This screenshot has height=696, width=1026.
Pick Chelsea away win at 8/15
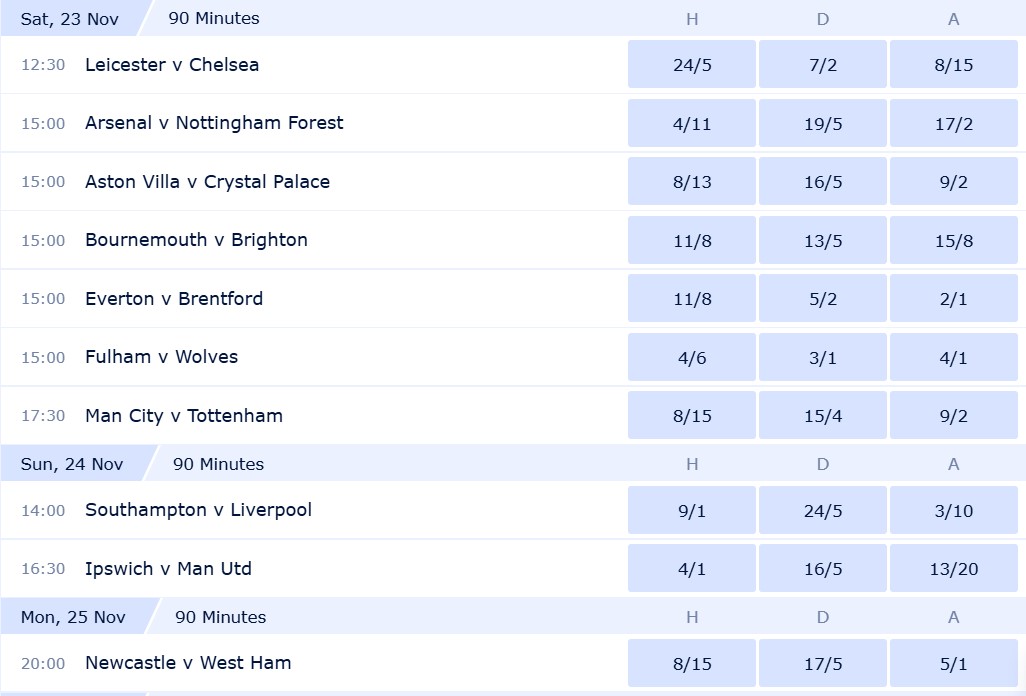953,64
